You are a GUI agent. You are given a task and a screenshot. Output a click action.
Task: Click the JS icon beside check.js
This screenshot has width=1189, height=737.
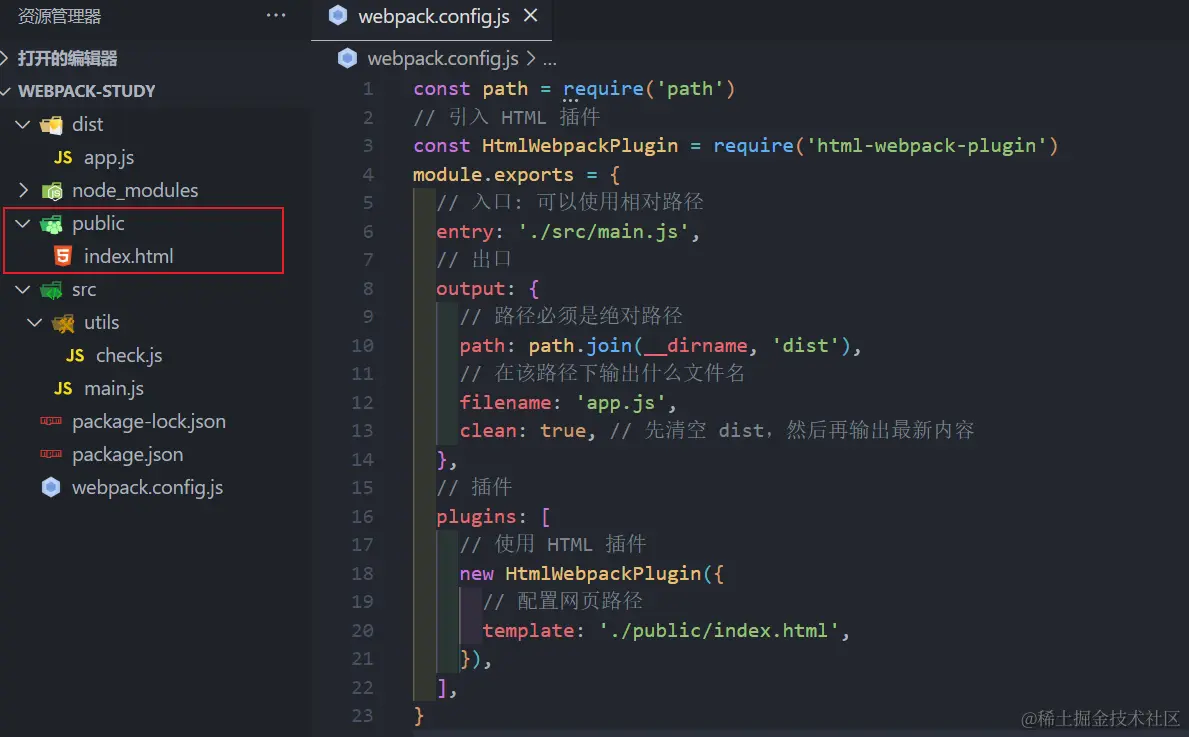(x=75, y=356)
